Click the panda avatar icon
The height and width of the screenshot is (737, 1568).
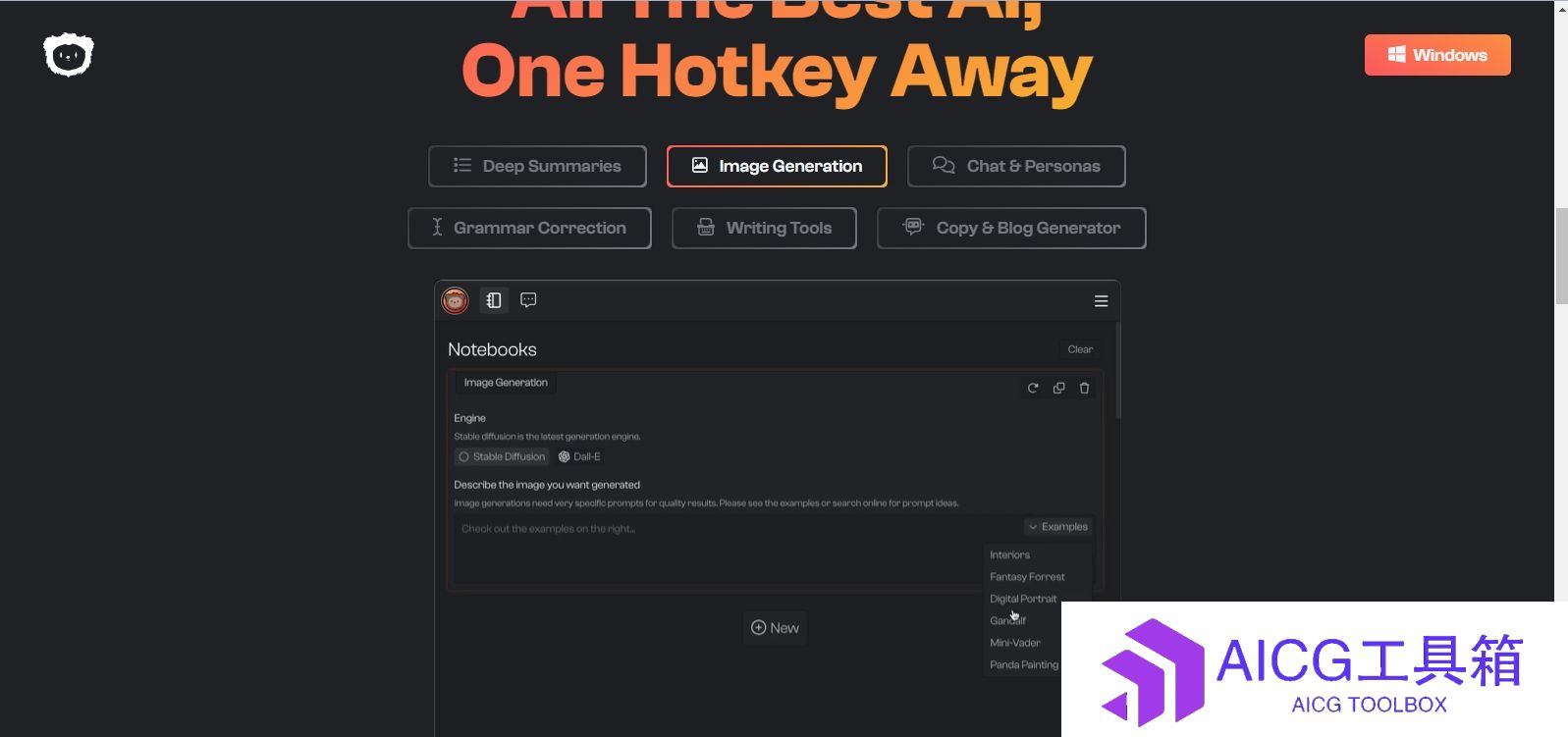(455, 300)
